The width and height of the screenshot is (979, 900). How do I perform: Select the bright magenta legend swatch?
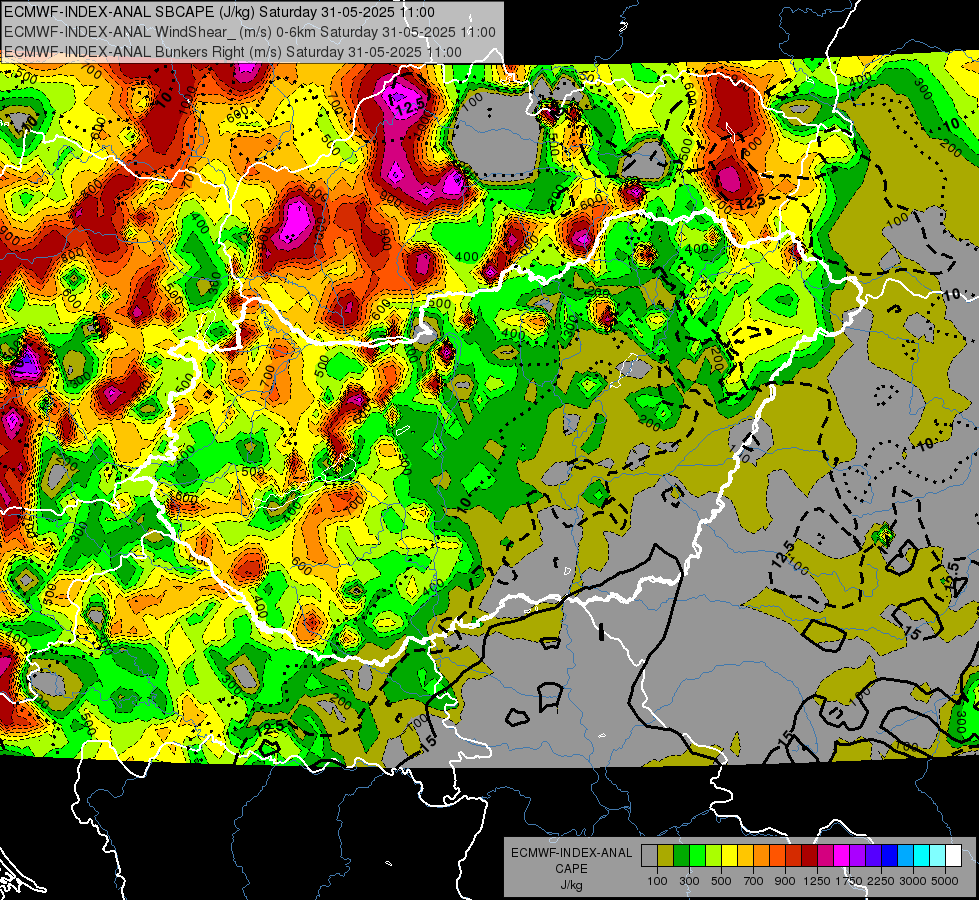click(842, 856)
